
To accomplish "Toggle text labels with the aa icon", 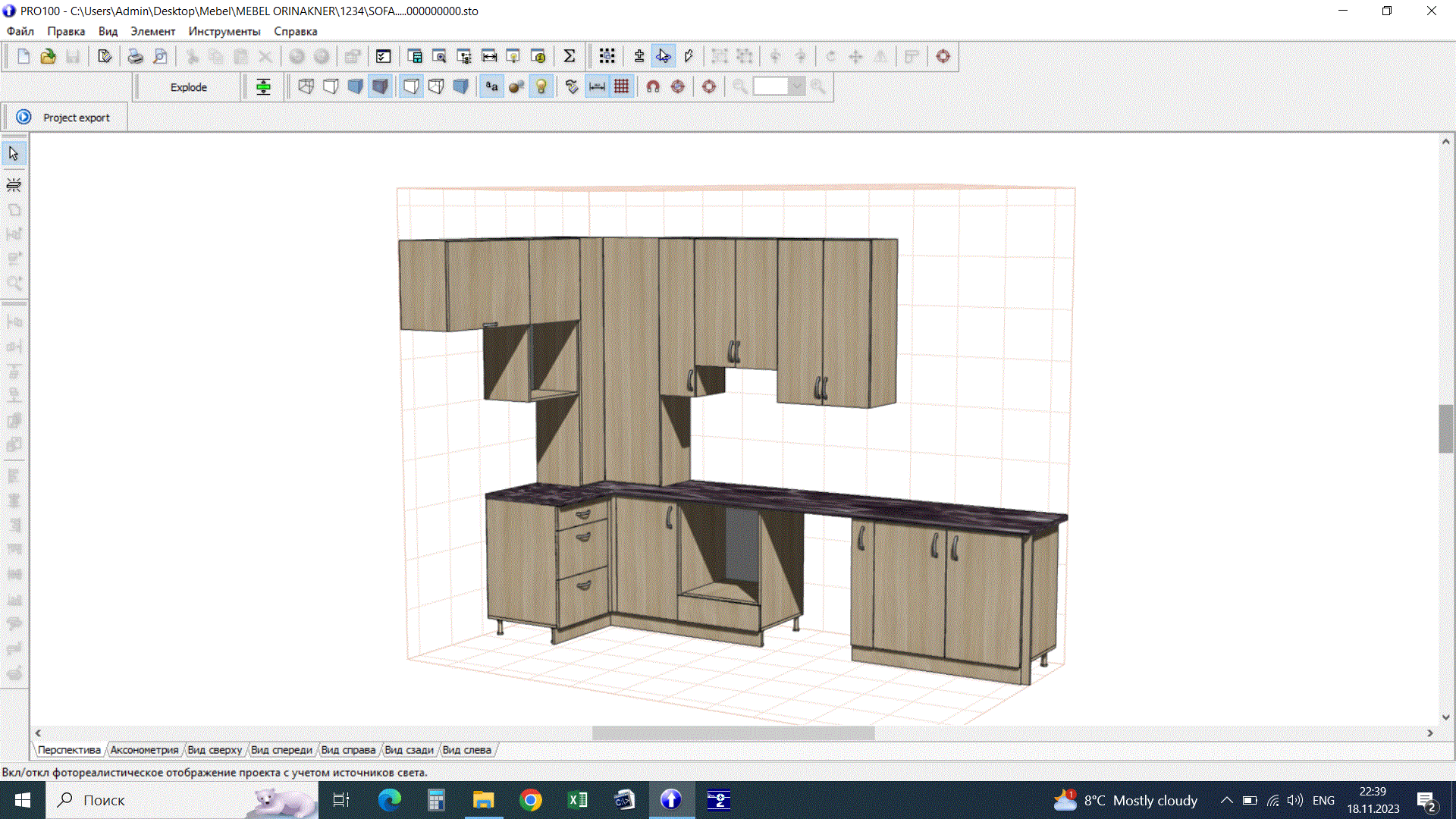I will tap(491, 86).
